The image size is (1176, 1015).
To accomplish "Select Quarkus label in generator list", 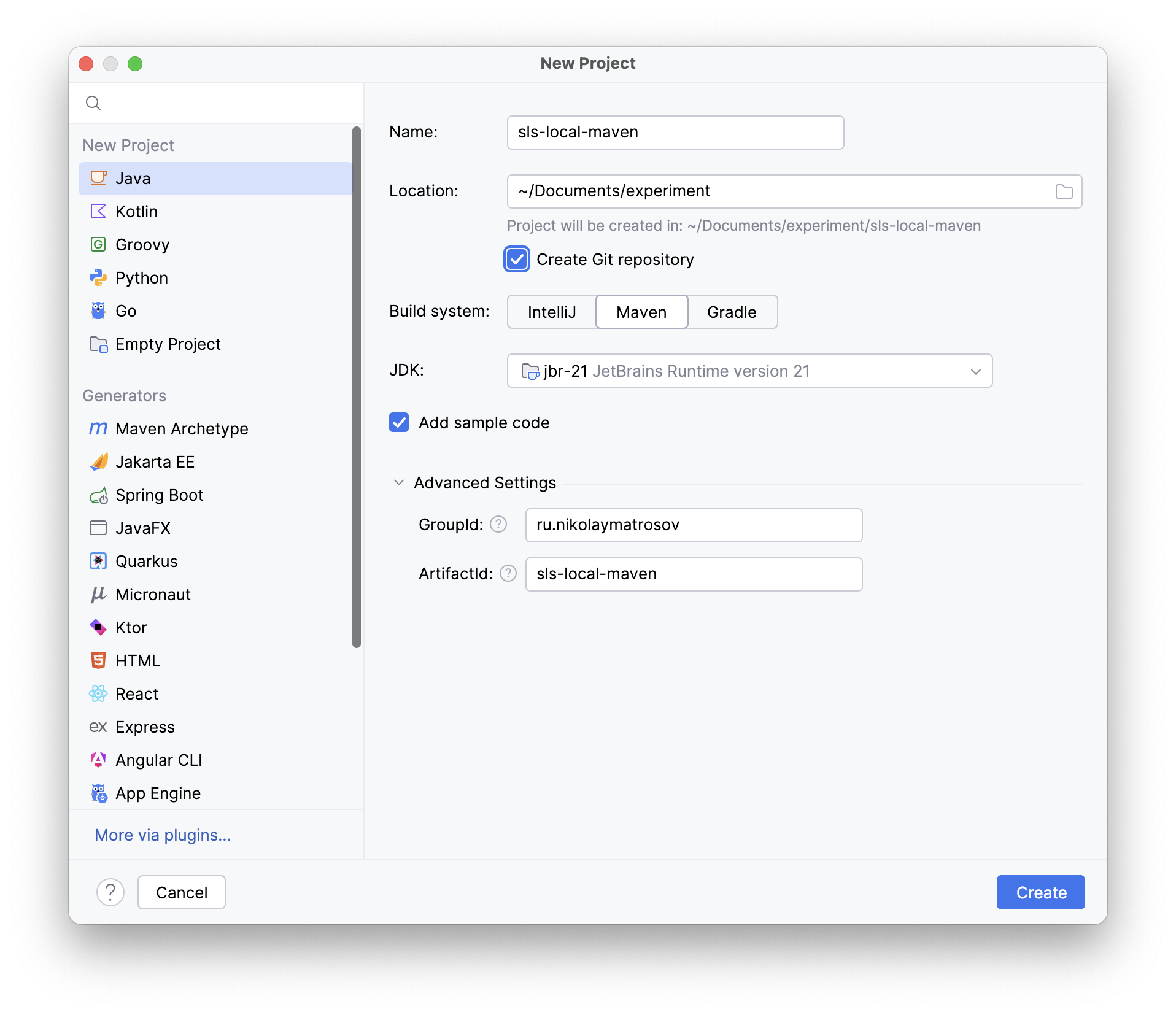I will (146, 561).
